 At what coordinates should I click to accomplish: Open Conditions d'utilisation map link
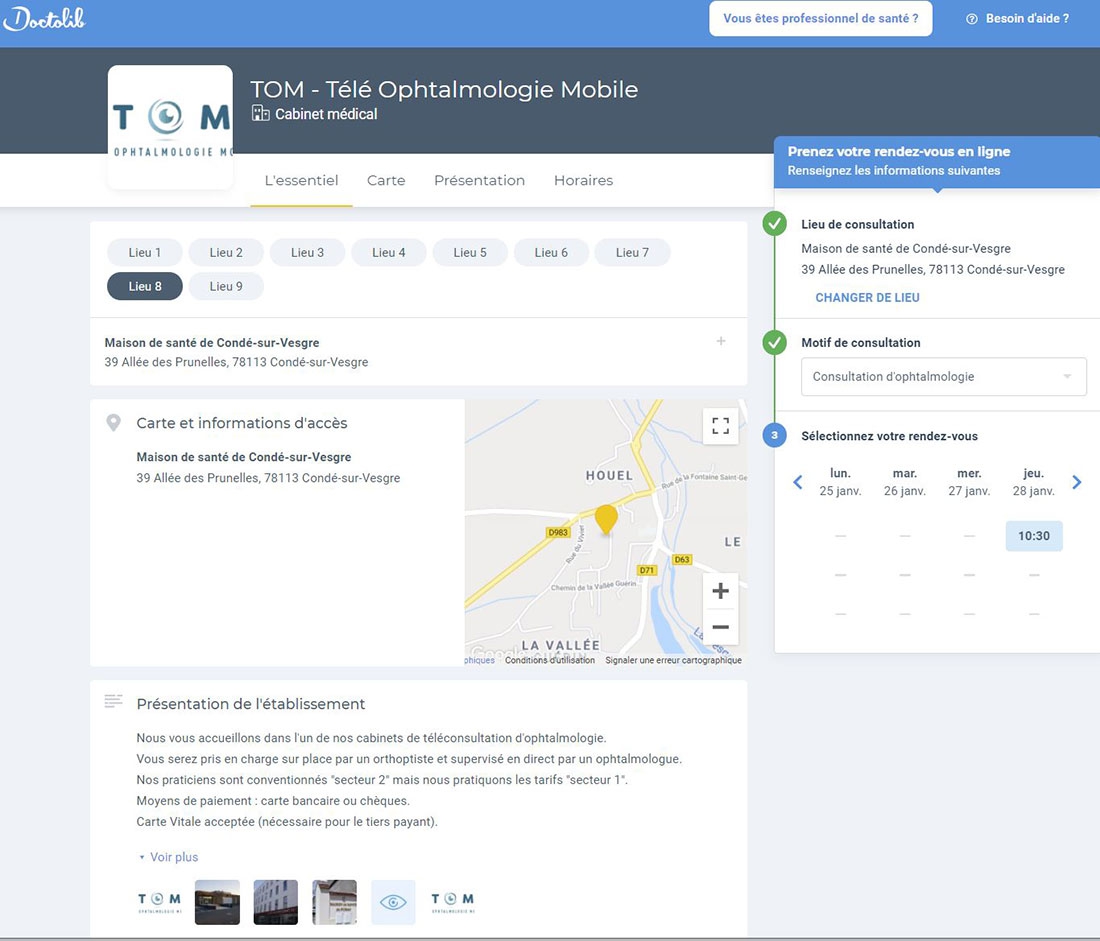550,660
